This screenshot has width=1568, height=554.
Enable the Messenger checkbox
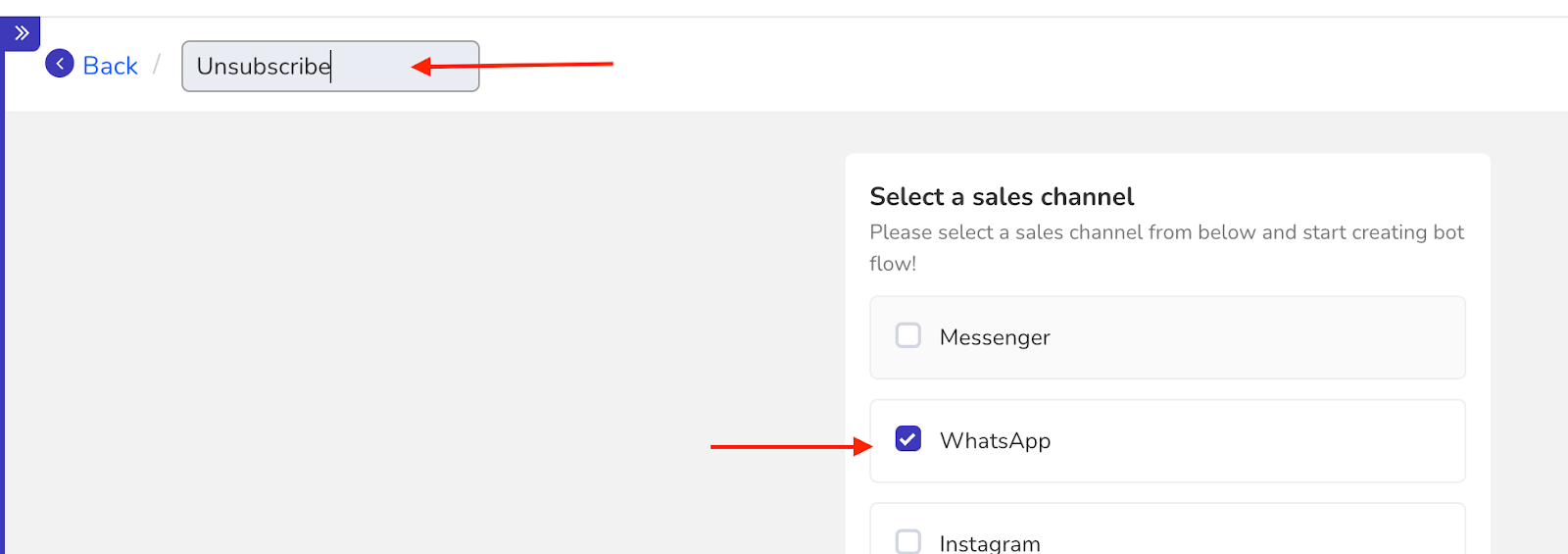click(908, 335)
